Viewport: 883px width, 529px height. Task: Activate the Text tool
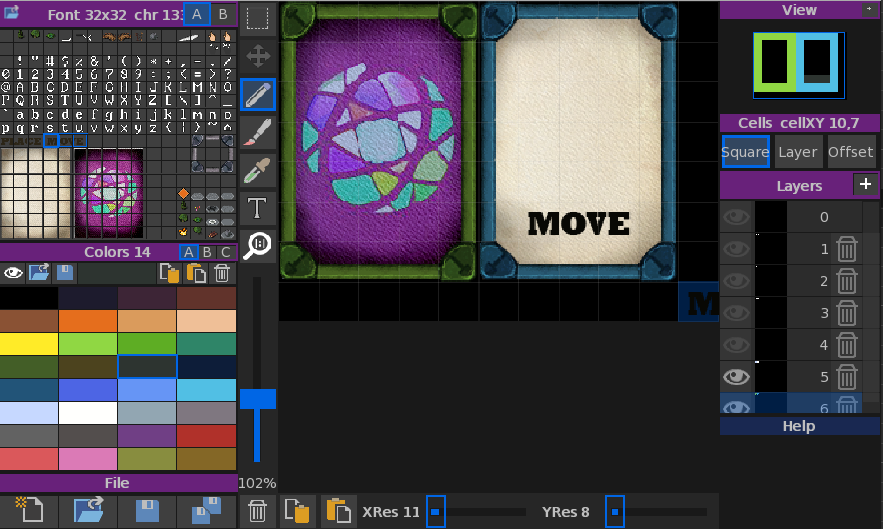(258, 208)
